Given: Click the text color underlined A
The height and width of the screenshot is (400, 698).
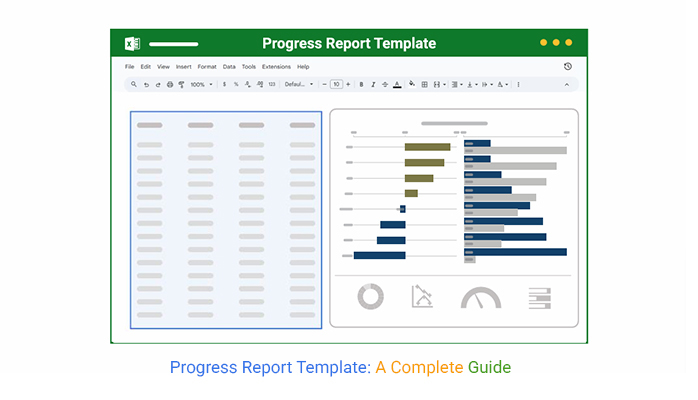Looking at the screenshot, I should (x=398, y=85).
